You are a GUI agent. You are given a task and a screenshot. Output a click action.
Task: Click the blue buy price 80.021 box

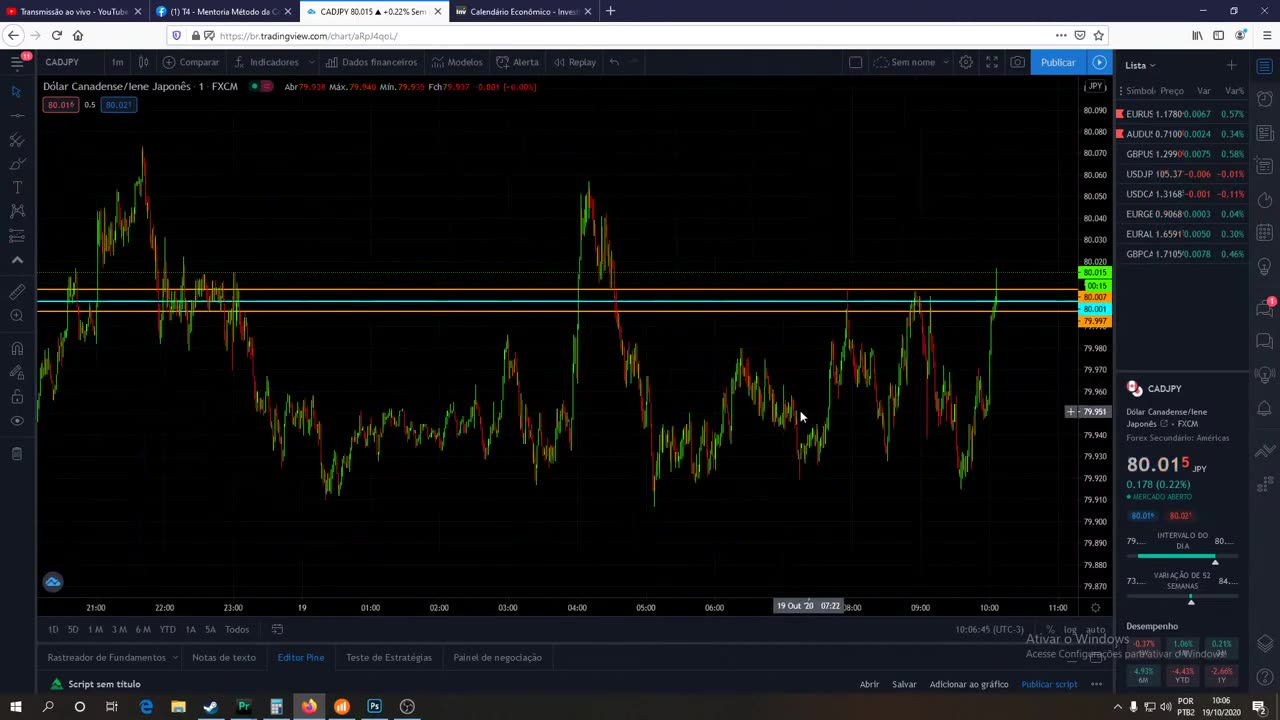(118, 105)
